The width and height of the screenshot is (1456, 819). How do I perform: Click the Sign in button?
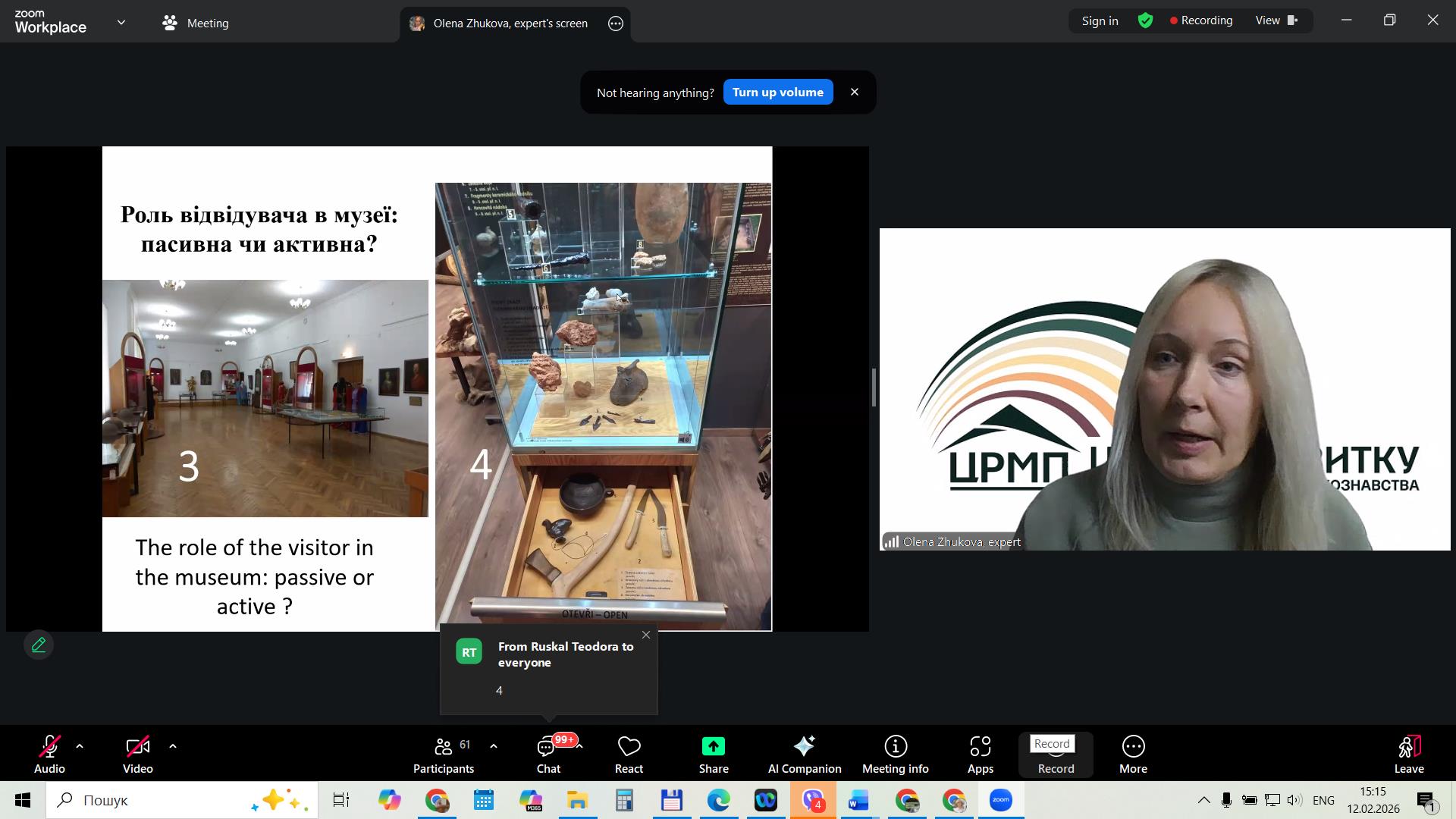(1100, 21)
